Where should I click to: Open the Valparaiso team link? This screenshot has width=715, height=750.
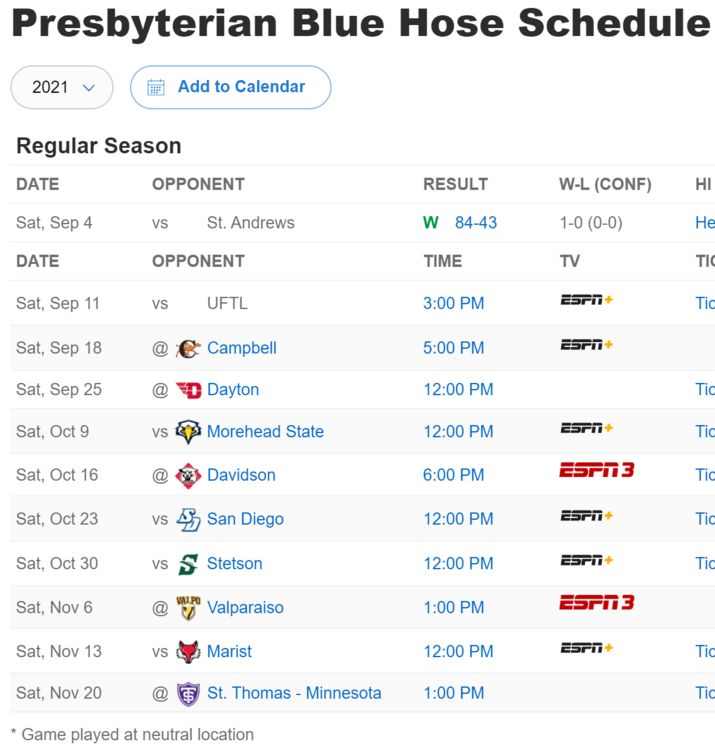point(245,607)
